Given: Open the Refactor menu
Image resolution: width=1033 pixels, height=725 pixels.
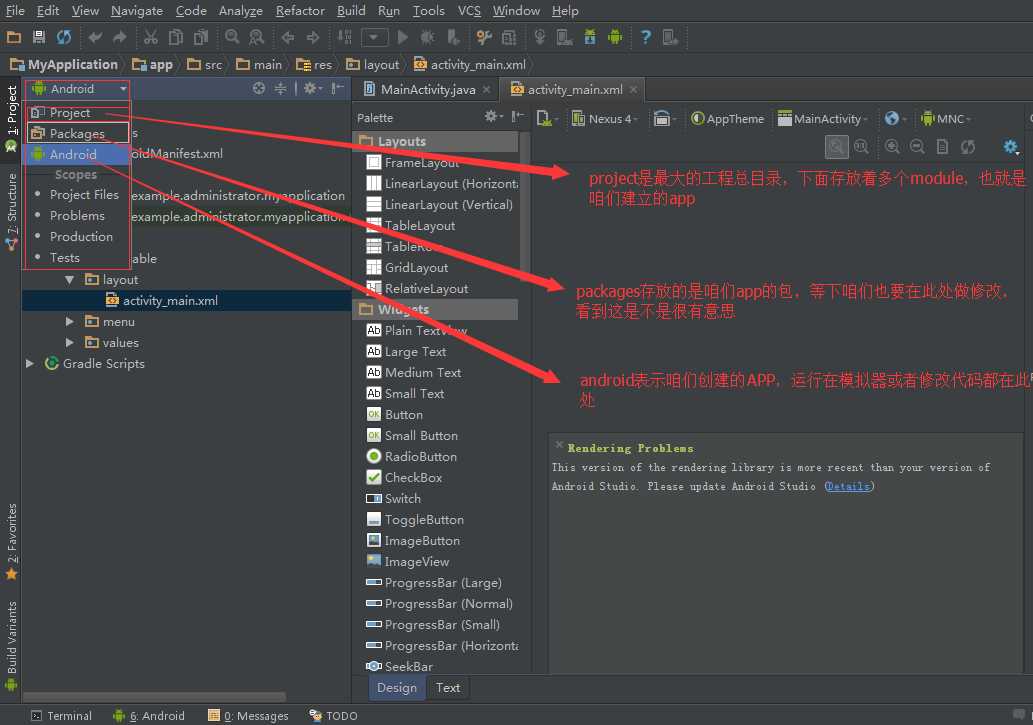Looking at the screenshot, I should point(300,11).
